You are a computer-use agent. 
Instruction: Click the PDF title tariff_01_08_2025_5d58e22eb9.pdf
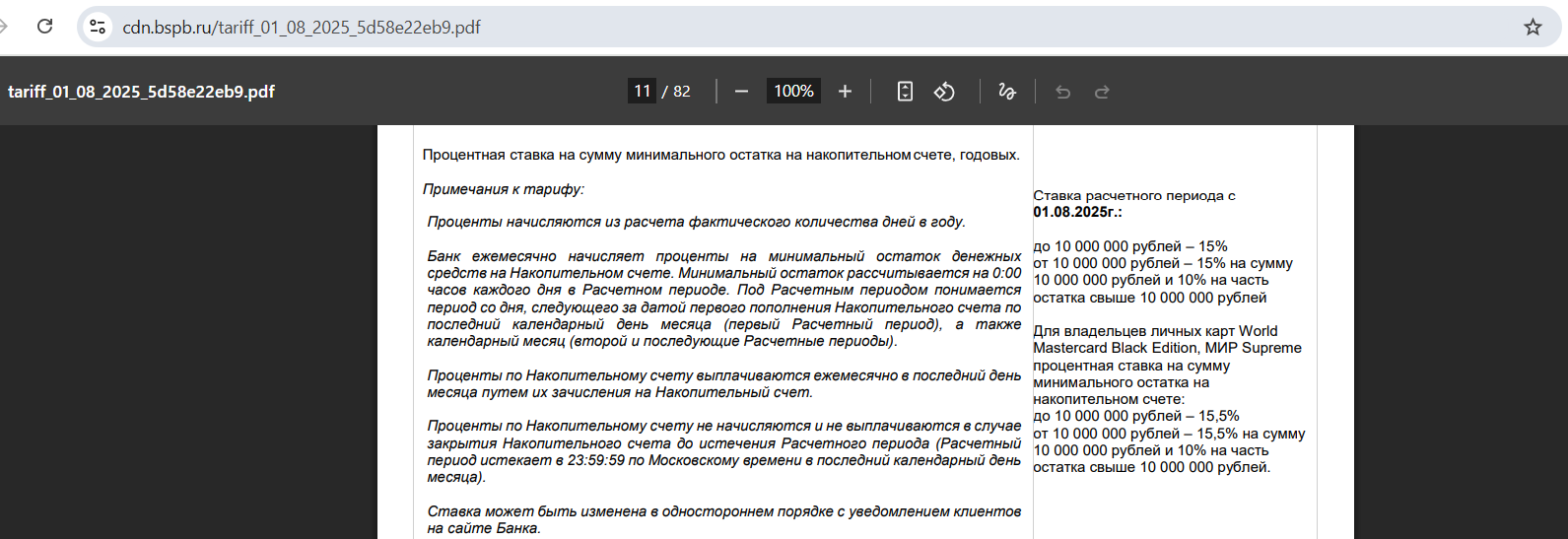pos(141,92)
